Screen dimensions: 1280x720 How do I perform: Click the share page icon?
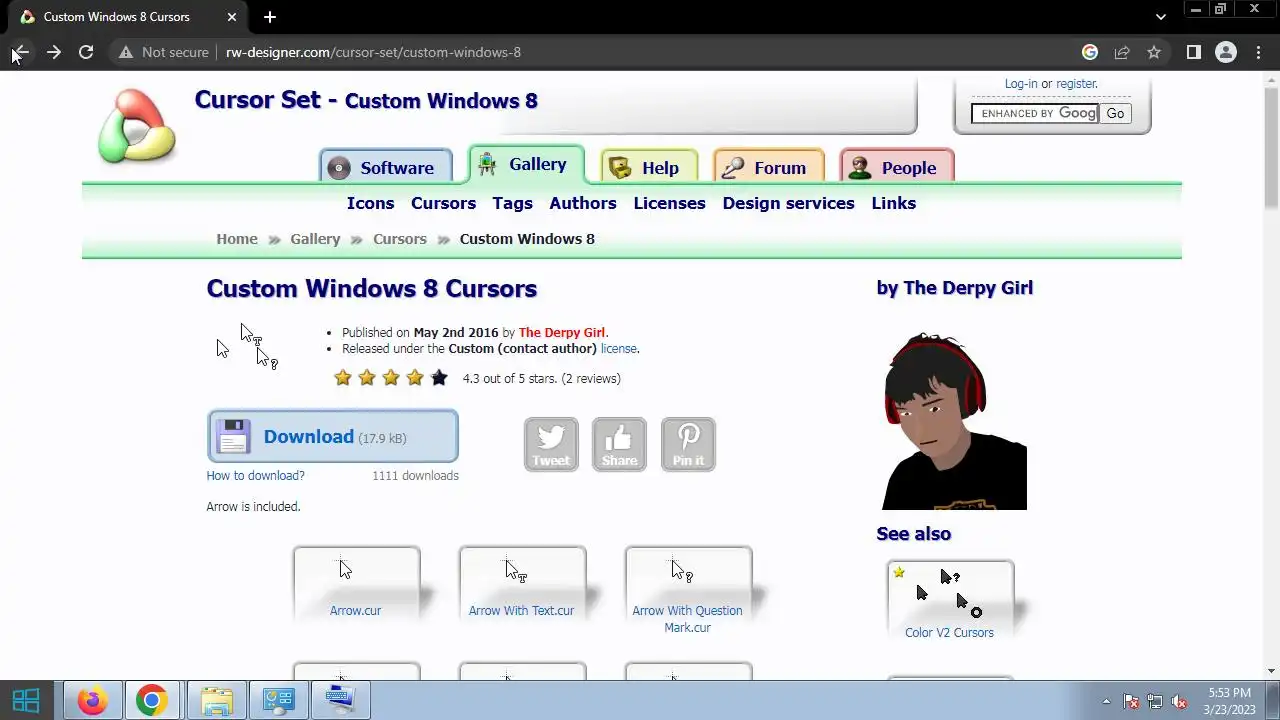click(x=1122, y=52)
